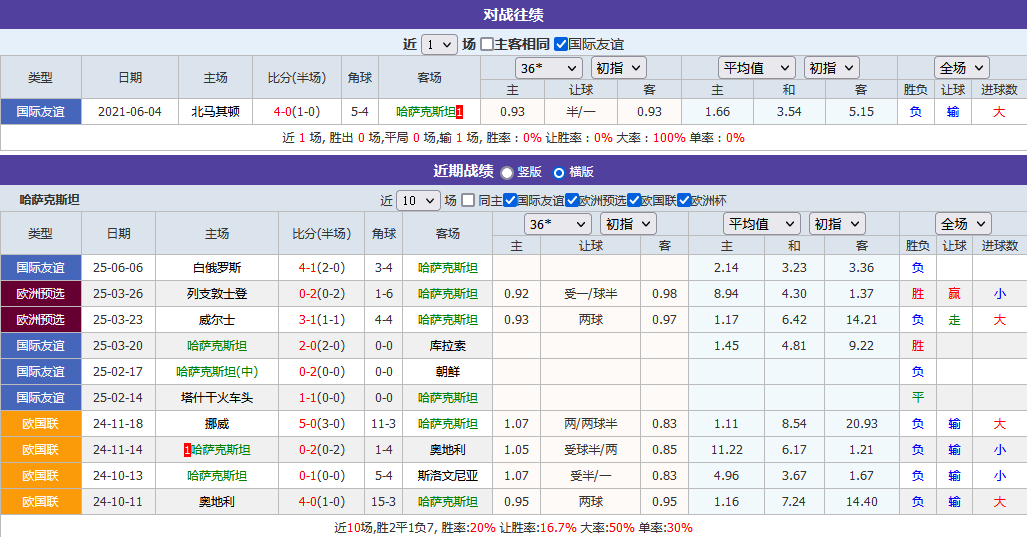Click score 1-1 in 25-02-14 row
1027x537 pixels.
pyautogui.click(x=308, y=398)
